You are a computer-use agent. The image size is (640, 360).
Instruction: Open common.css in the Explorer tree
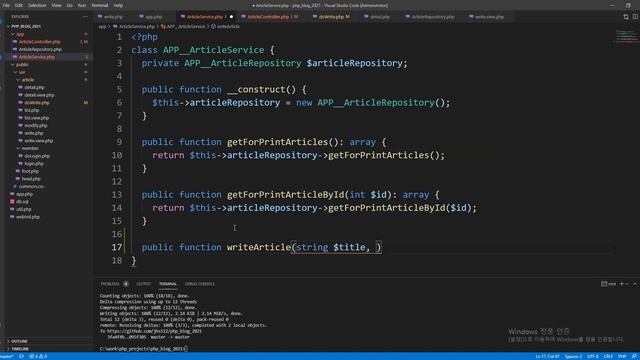[x=31, y=187]
